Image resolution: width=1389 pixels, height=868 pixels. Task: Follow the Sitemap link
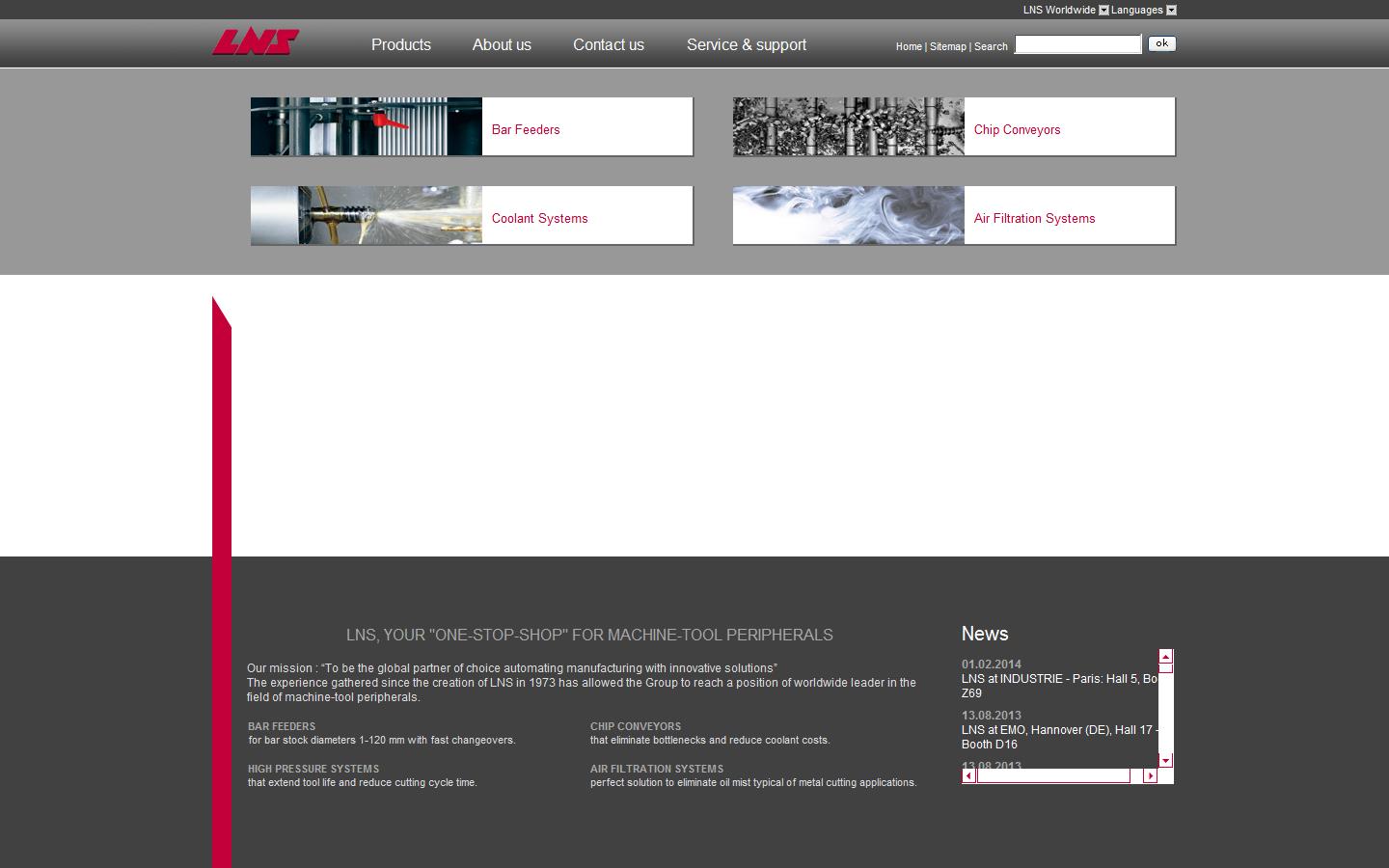(x=947, y=46)
